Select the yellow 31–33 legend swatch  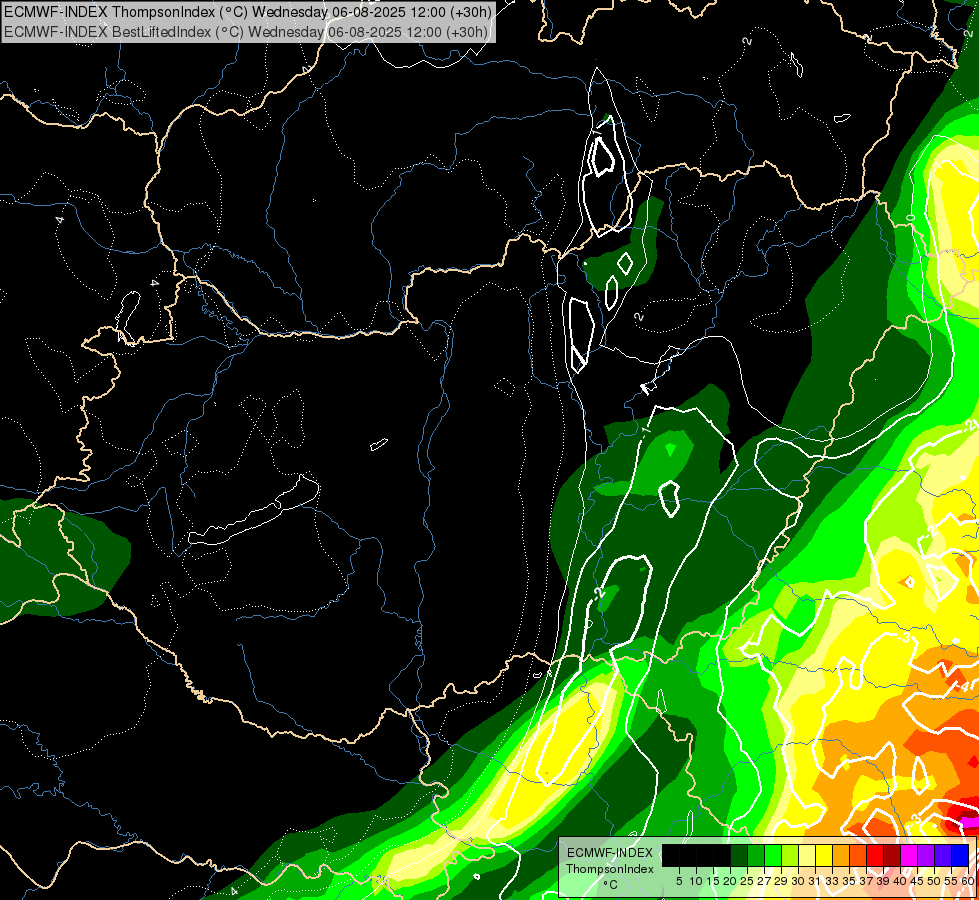pyautogui.click(x=824, y=856)
